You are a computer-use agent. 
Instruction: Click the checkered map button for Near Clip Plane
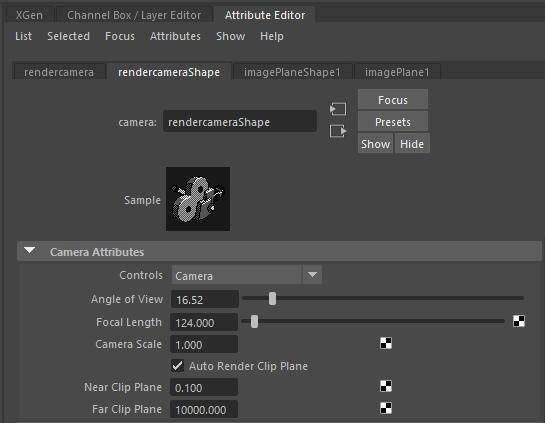click(386, 386)
